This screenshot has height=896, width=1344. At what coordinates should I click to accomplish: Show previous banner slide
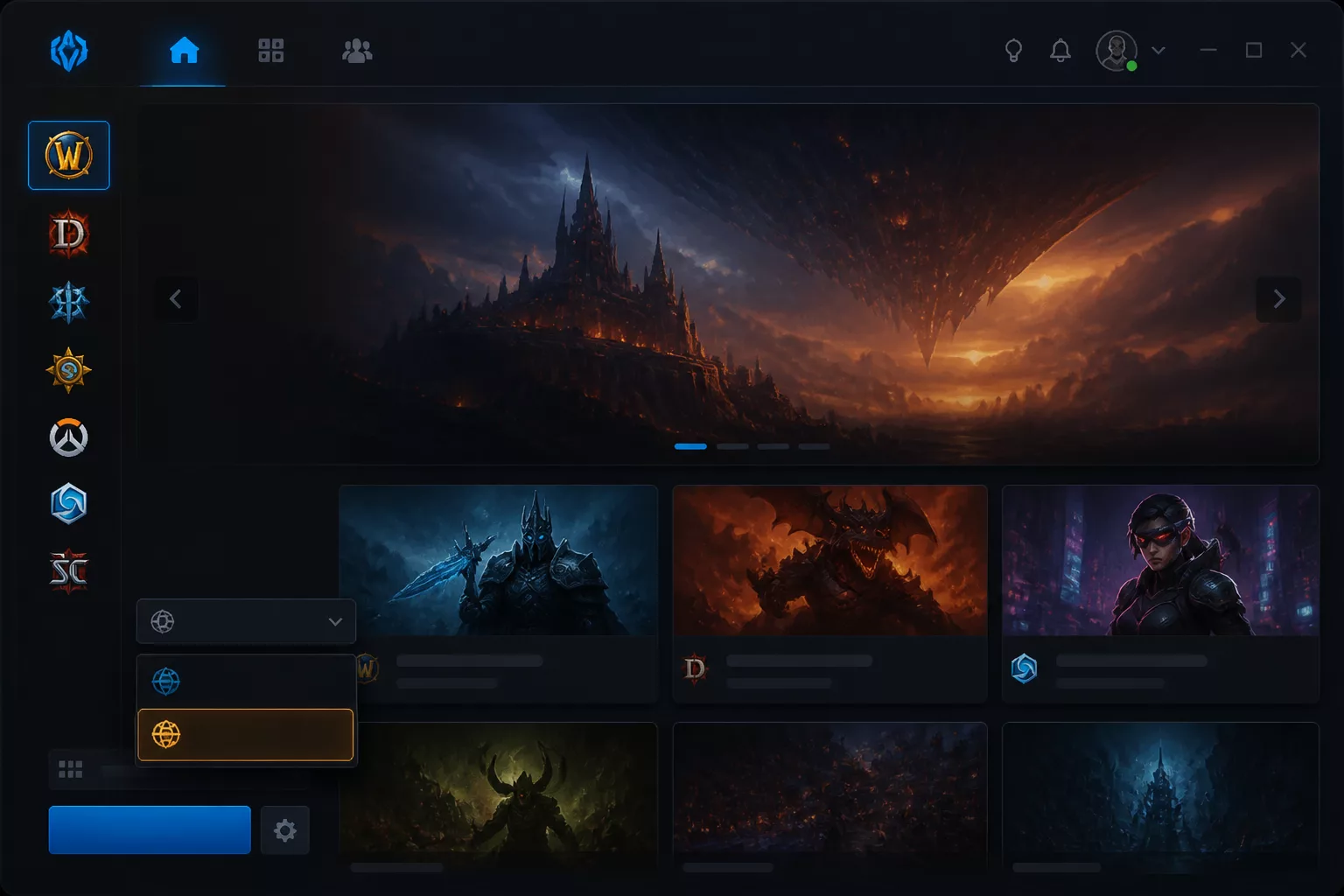click(176, 299)
